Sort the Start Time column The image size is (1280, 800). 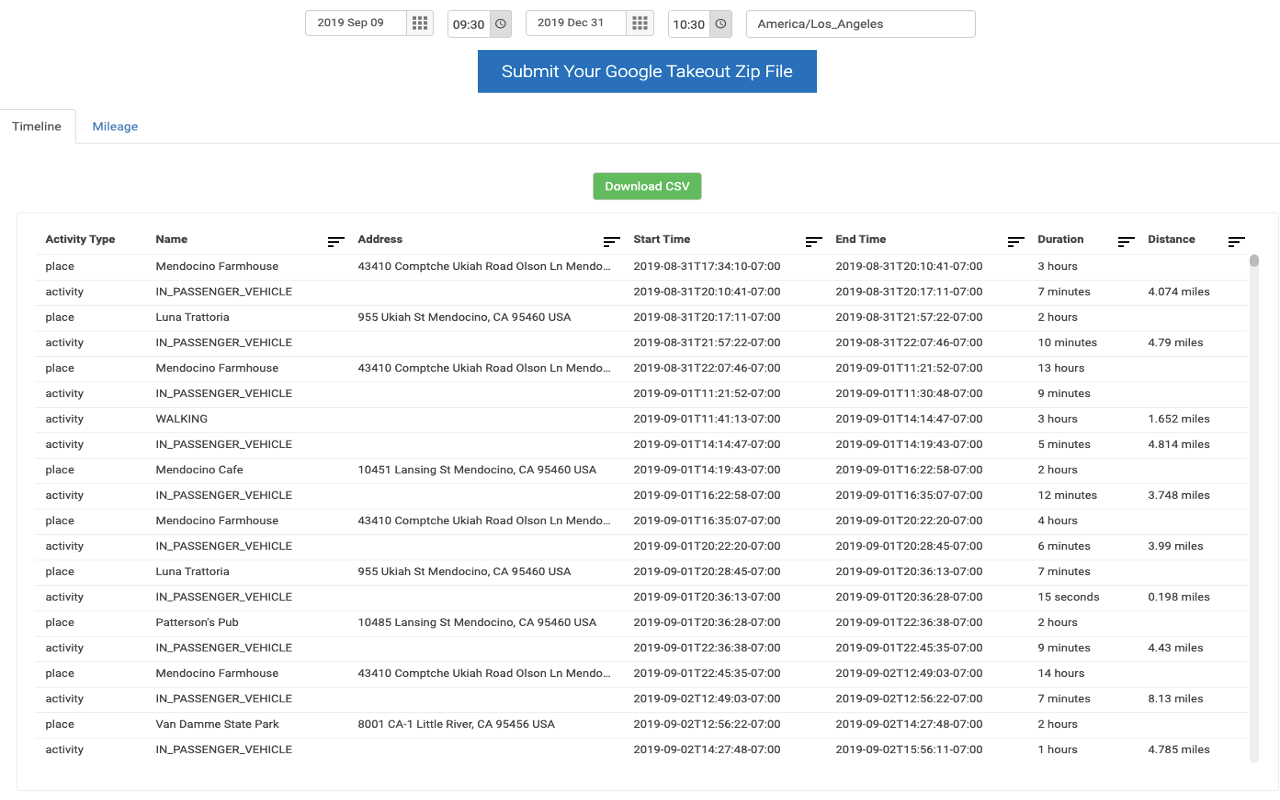(x=812, y=241)
